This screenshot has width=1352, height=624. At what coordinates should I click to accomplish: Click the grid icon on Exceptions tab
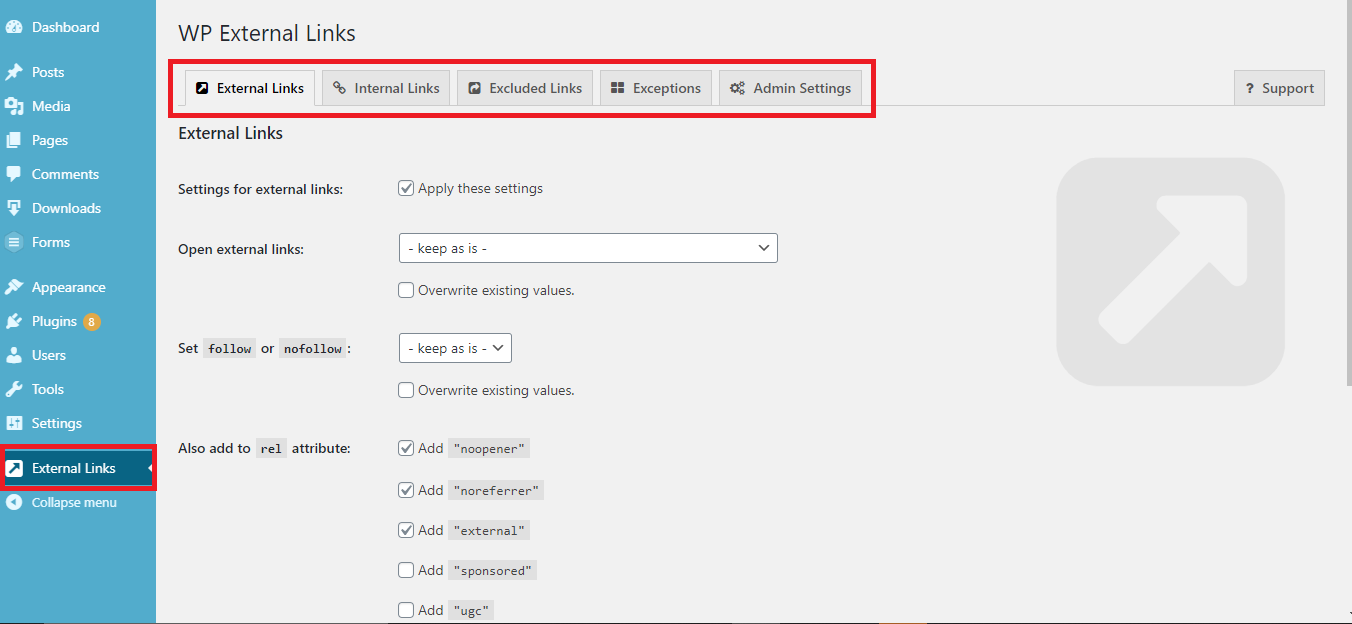(x=618, y=88)
